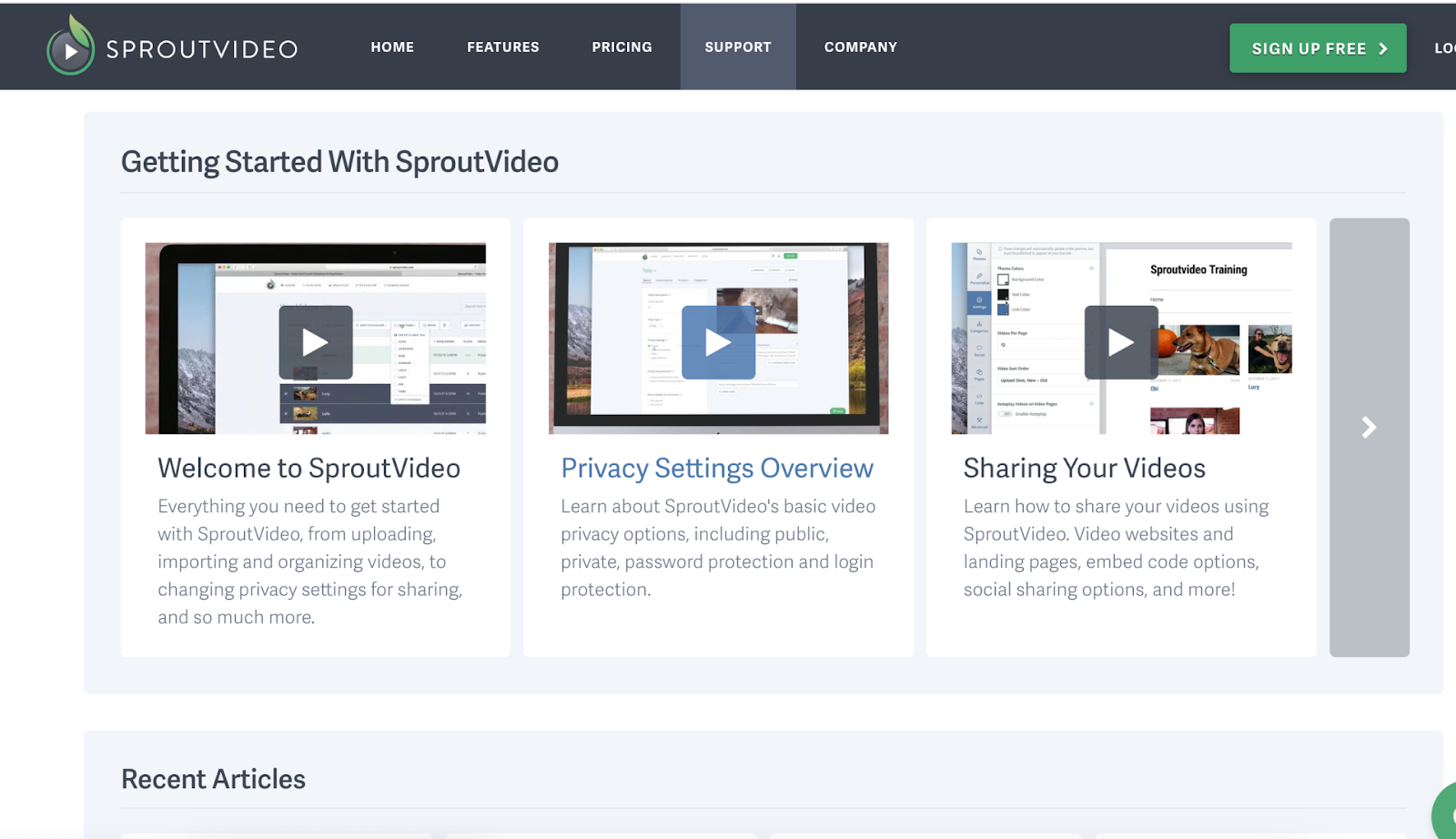Viewport: 1456px width, 839px height.
Task: Open the Welcome to SproutVideo title
Action: [x=308, y=468]
